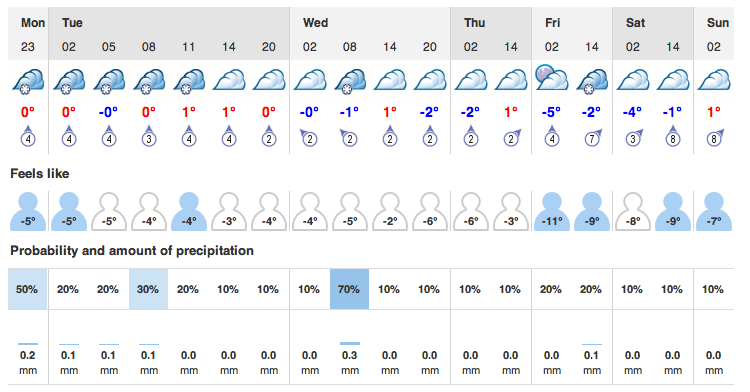Click the Thursday 14 hour label
Screen dimensions: 750x392
click(x=511, y=47)
